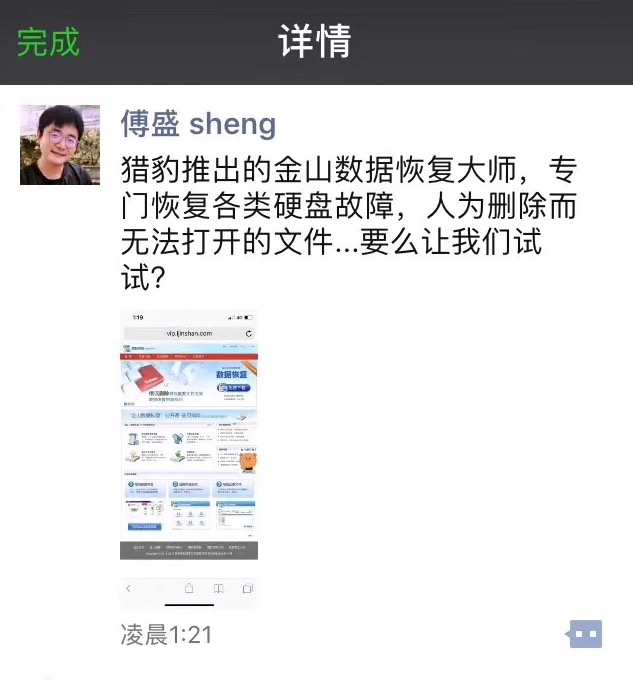This screenshot has height=680, width=633.
Task: Click the post text about 金山数据恢复大师
Action: click(x=349, y=223)
